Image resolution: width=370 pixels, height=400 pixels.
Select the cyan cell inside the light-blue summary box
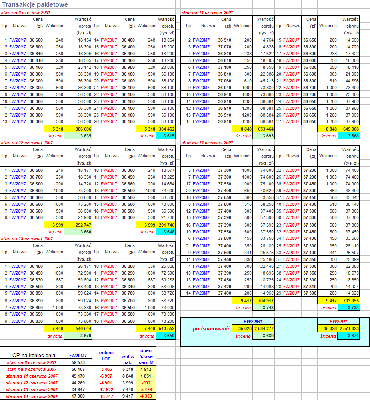point(349,336)
